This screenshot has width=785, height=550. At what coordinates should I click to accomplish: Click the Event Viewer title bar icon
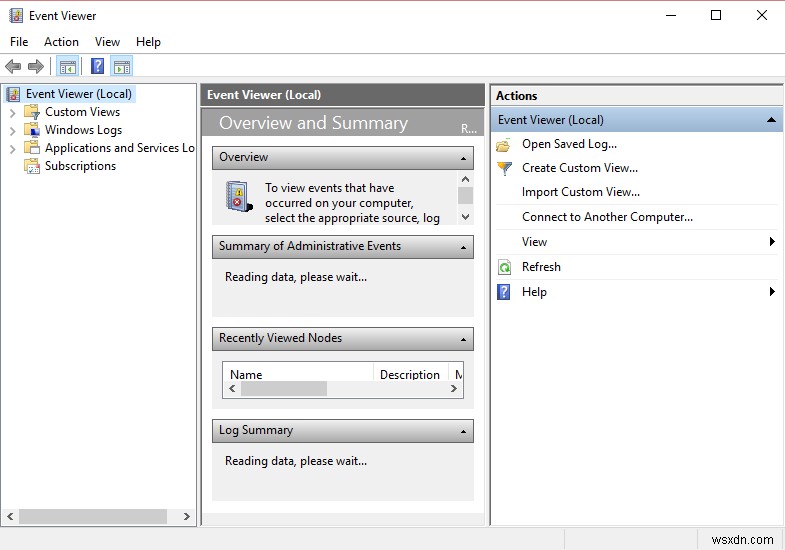(16, 16)
